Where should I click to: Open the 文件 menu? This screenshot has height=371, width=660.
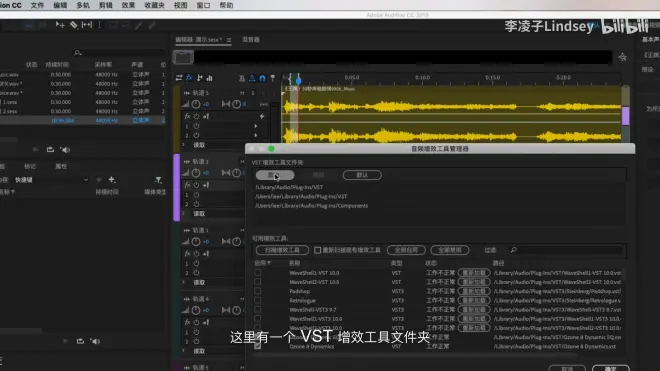point(37,5)
